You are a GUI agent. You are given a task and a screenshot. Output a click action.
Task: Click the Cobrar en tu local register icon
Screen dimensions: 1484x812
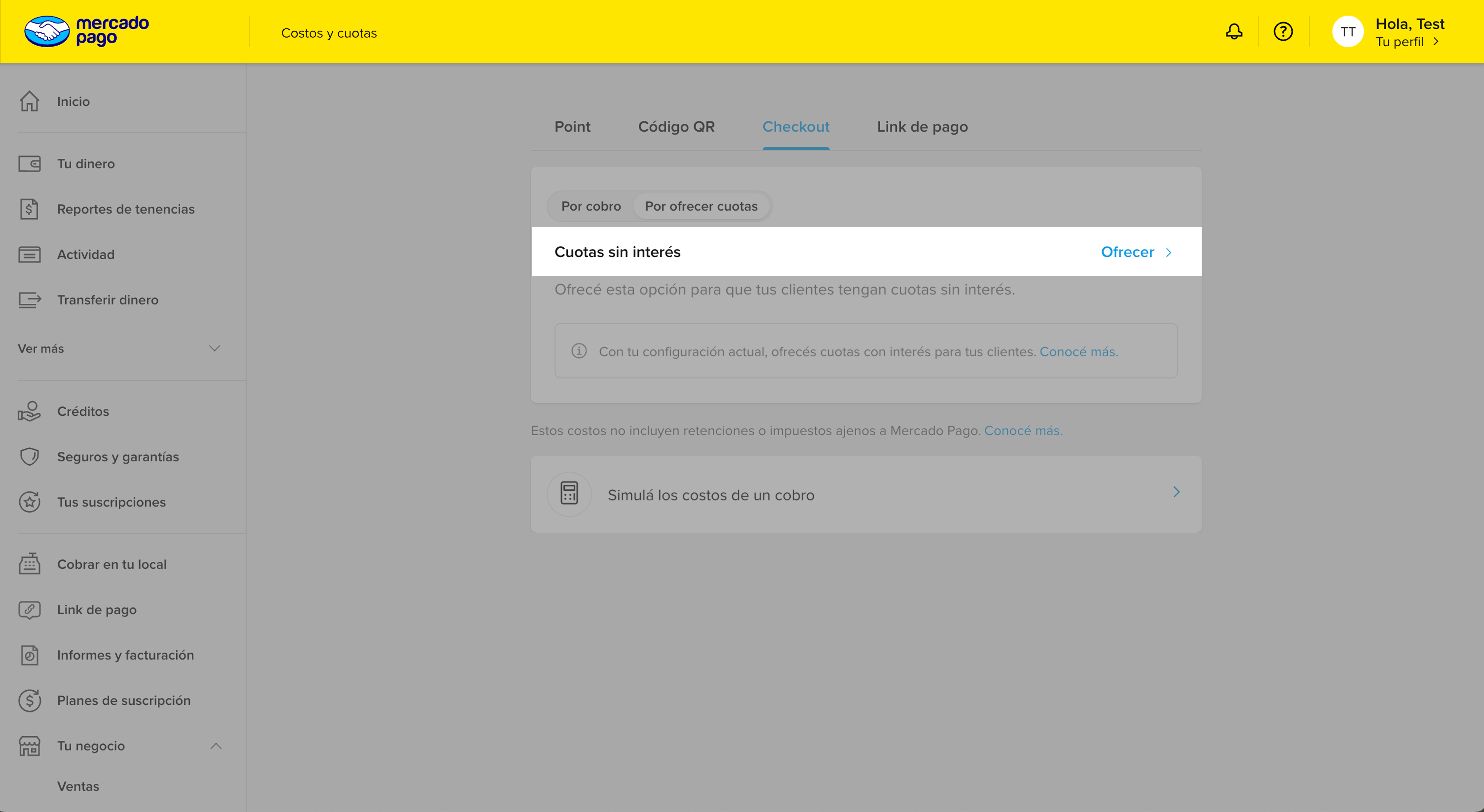click(x=29, y=564)
